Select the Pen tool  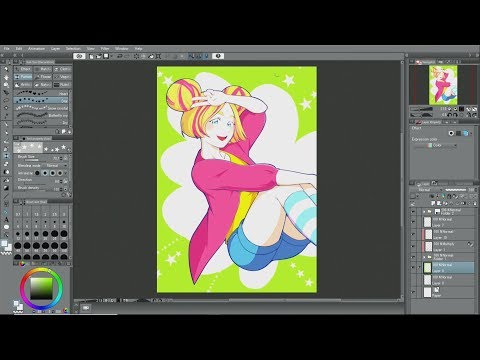[x=6, y=124]
